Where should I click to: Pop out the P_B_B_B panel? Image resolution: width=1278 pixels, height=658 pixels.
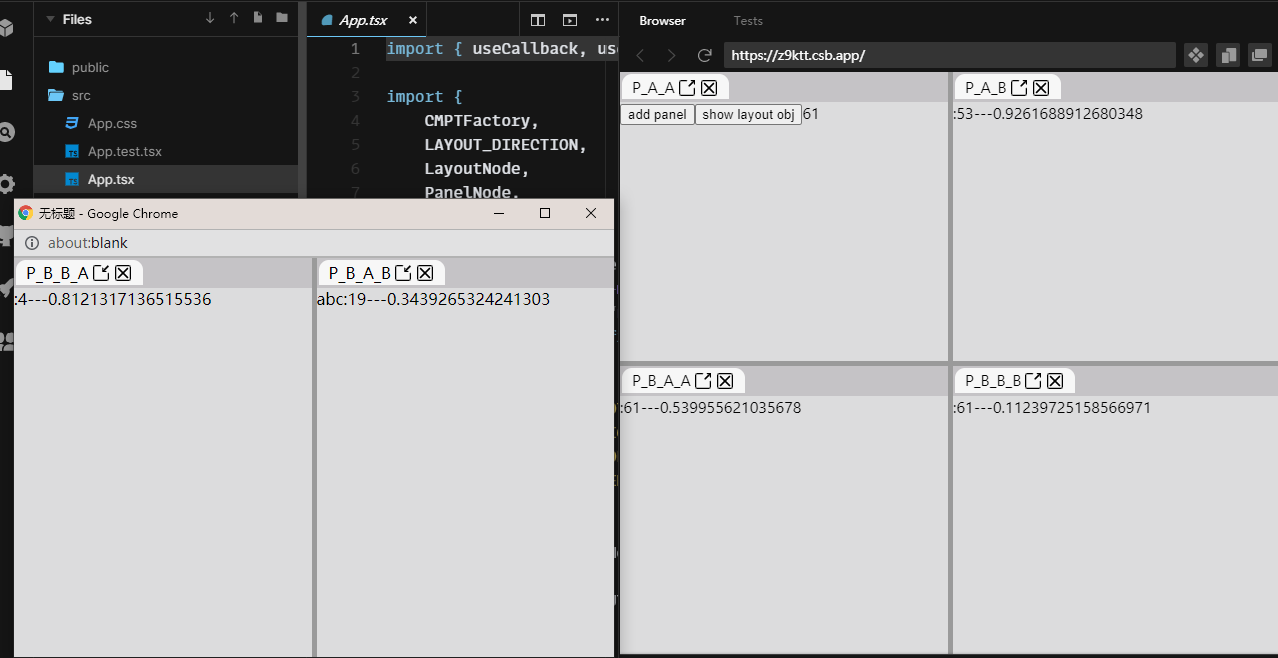(1034, 381)
